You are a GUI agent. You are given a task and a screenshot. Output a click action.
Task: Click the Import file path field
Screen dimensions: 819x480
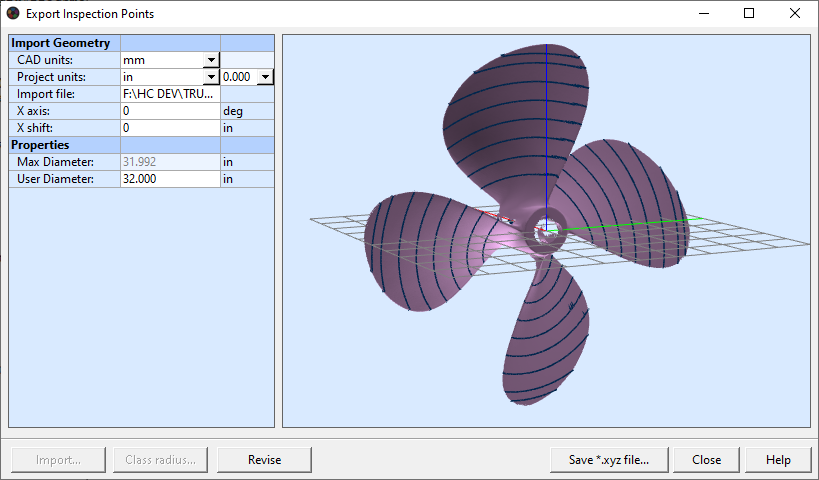[x=170, y=94]
